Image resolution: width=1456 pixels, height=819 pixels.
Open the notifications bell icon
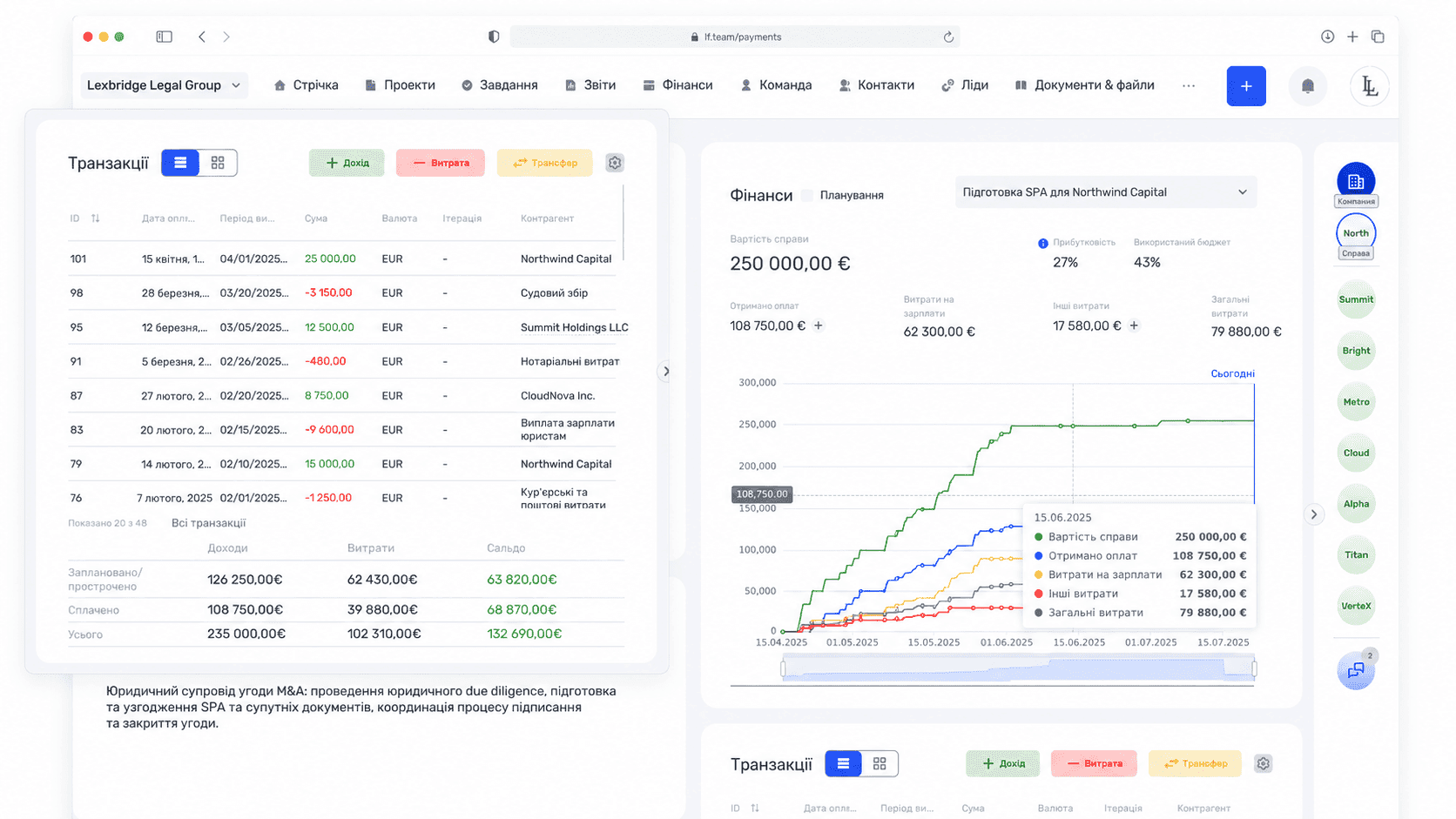1307,85
